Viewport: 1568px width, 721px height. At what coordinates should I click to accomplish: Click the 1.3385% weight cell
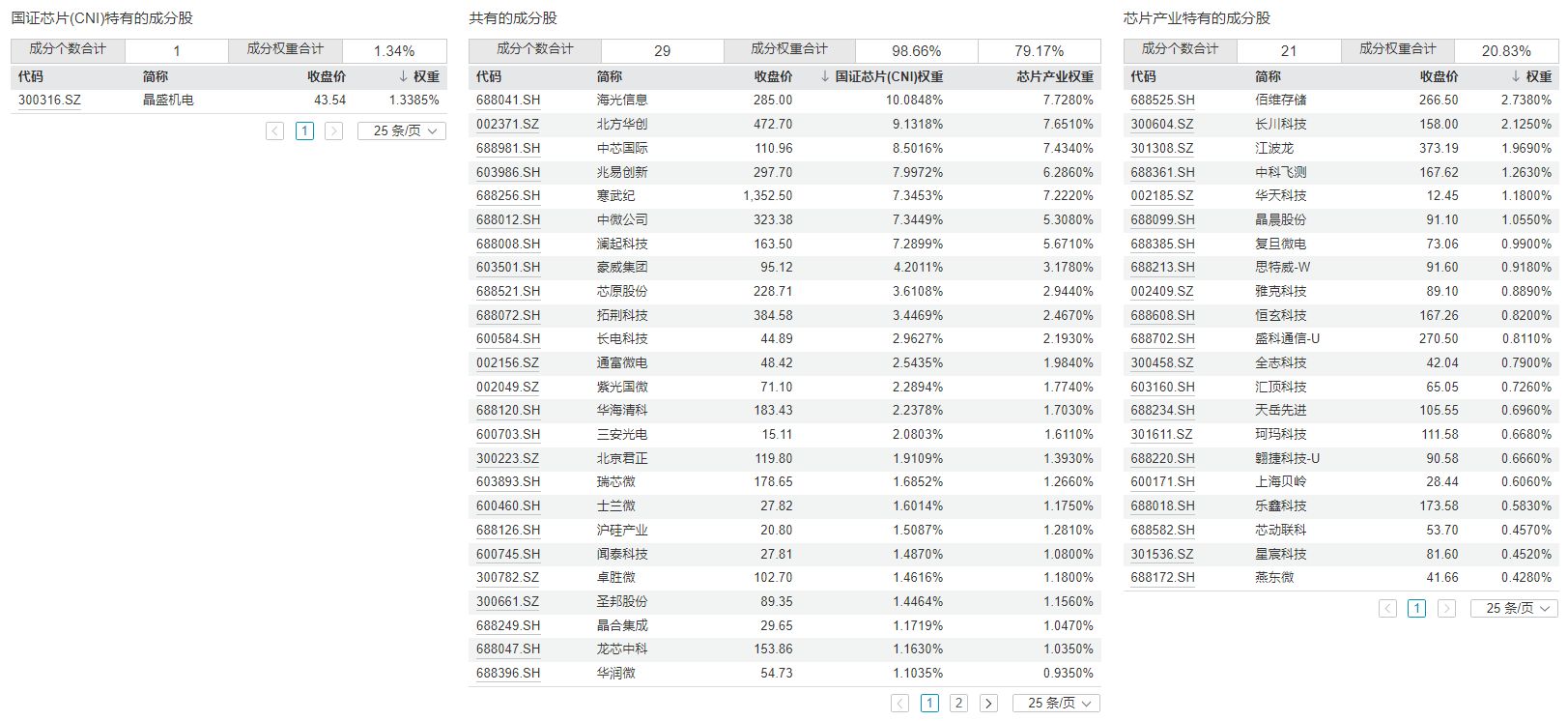point(414,101)
